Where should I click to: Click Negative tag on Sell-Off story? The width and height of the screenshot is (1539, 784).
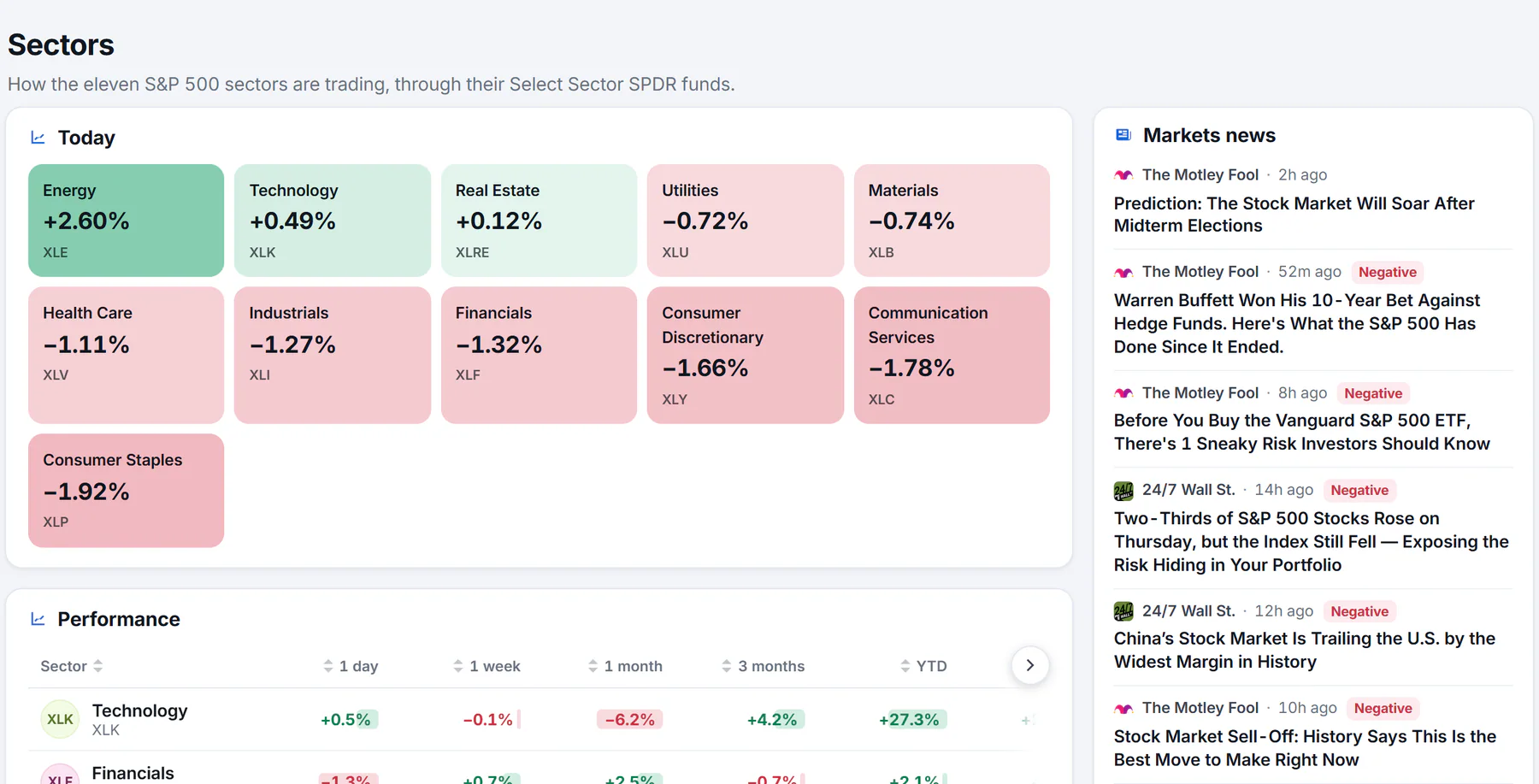(x=1383, y=709)
